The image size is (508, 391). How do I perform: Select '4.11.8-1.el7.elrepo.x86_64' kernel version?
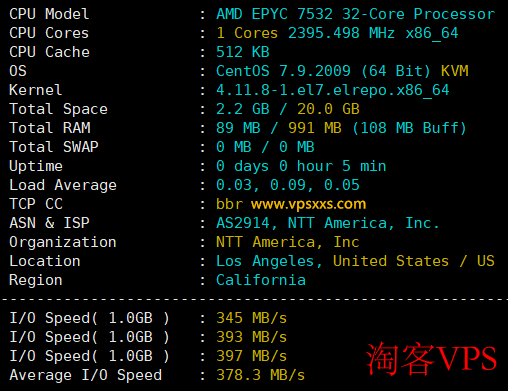[x=333, y=90]
